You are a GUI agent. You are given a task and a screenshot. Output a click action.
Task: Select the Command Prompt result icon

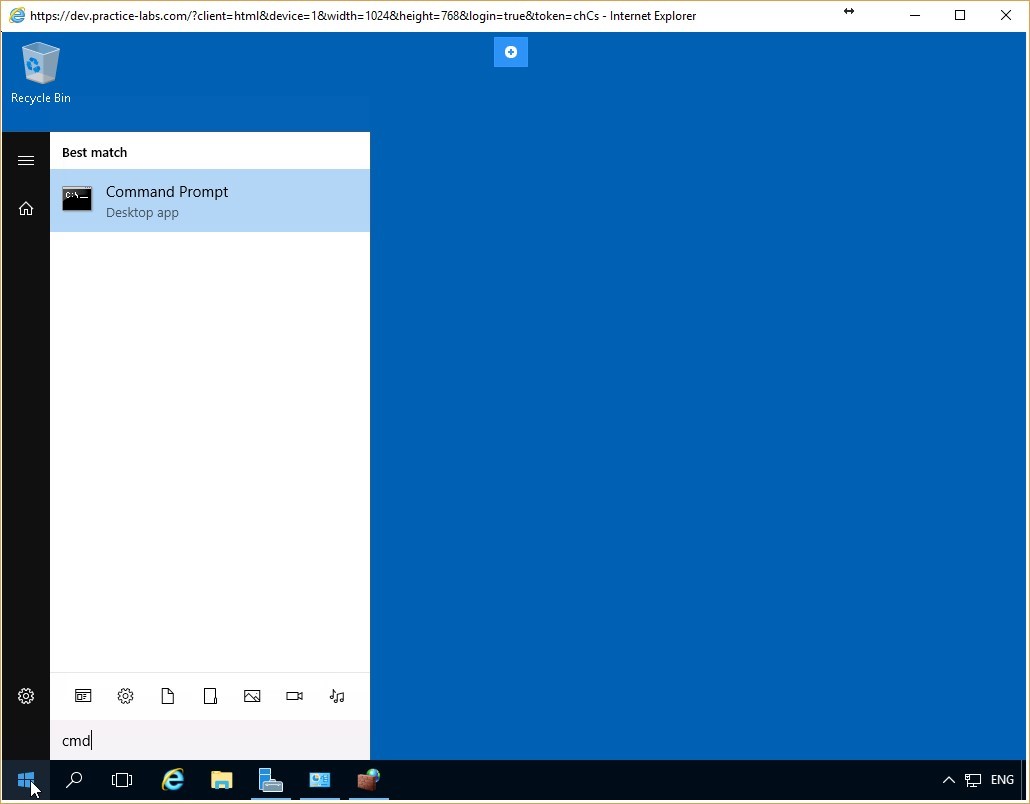pyautogui.click(x=77, y=199)
